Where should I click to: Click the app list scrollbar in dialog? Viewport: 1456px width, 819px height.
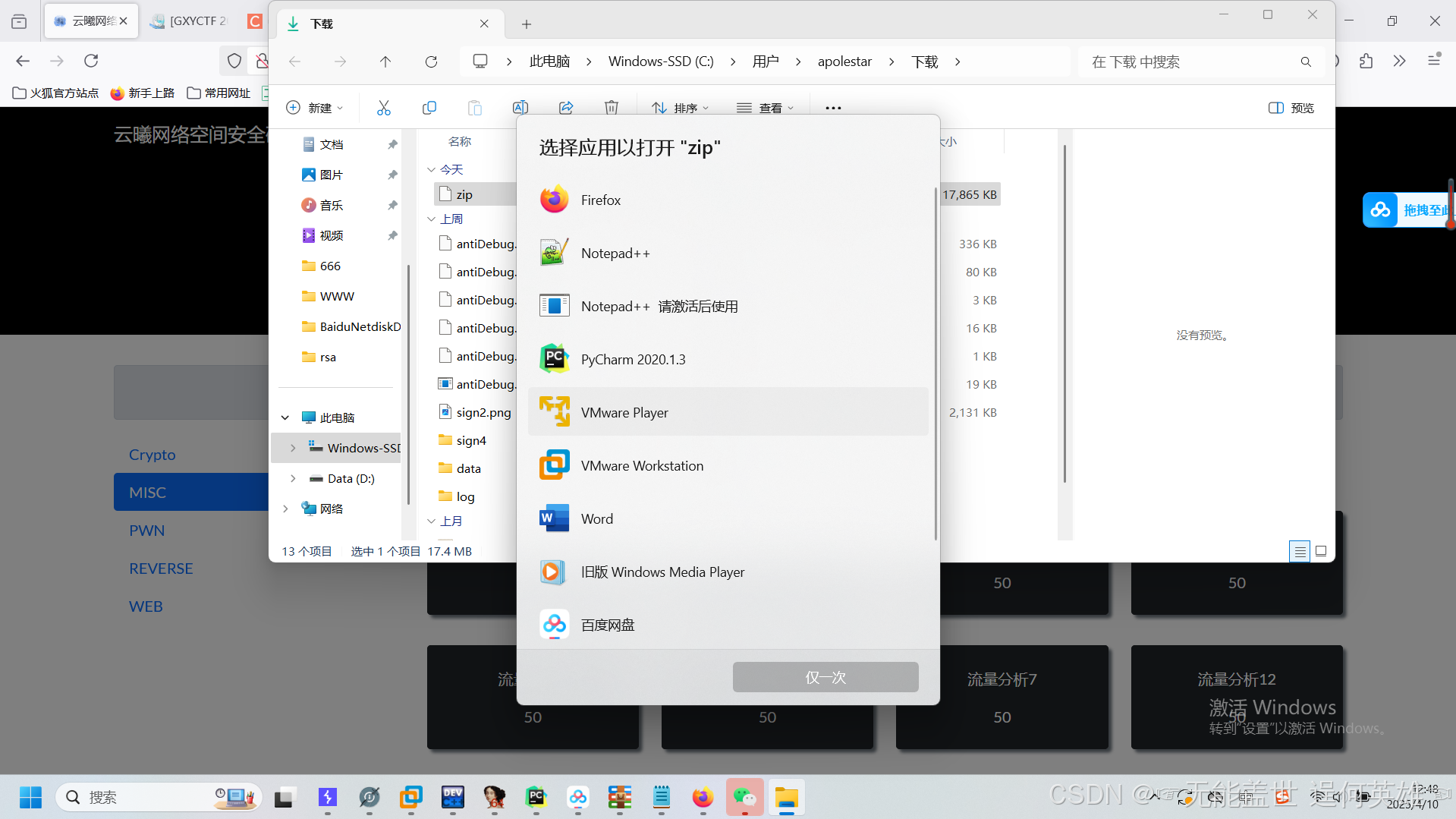click(x=935, y=364)
